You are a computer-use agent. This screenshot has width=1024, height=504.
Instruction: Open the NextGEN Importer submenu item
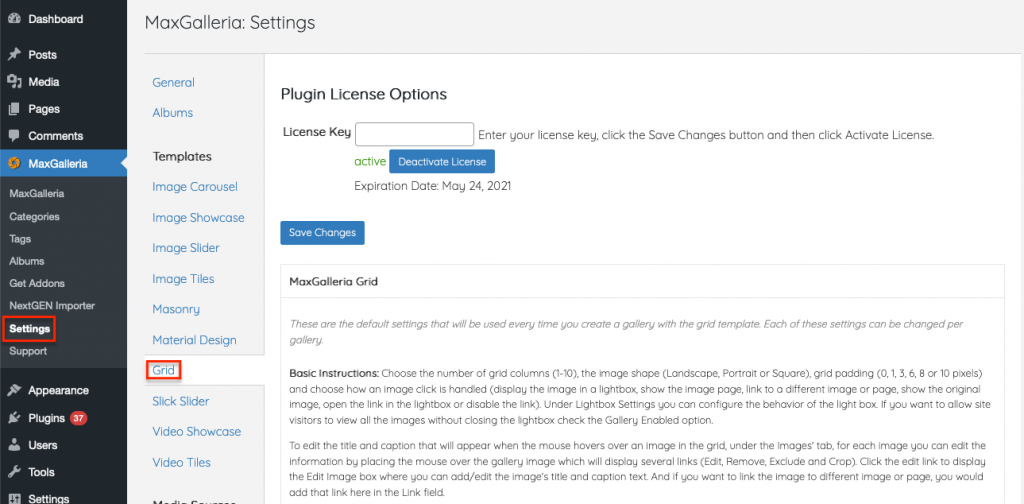click(52, 306)
